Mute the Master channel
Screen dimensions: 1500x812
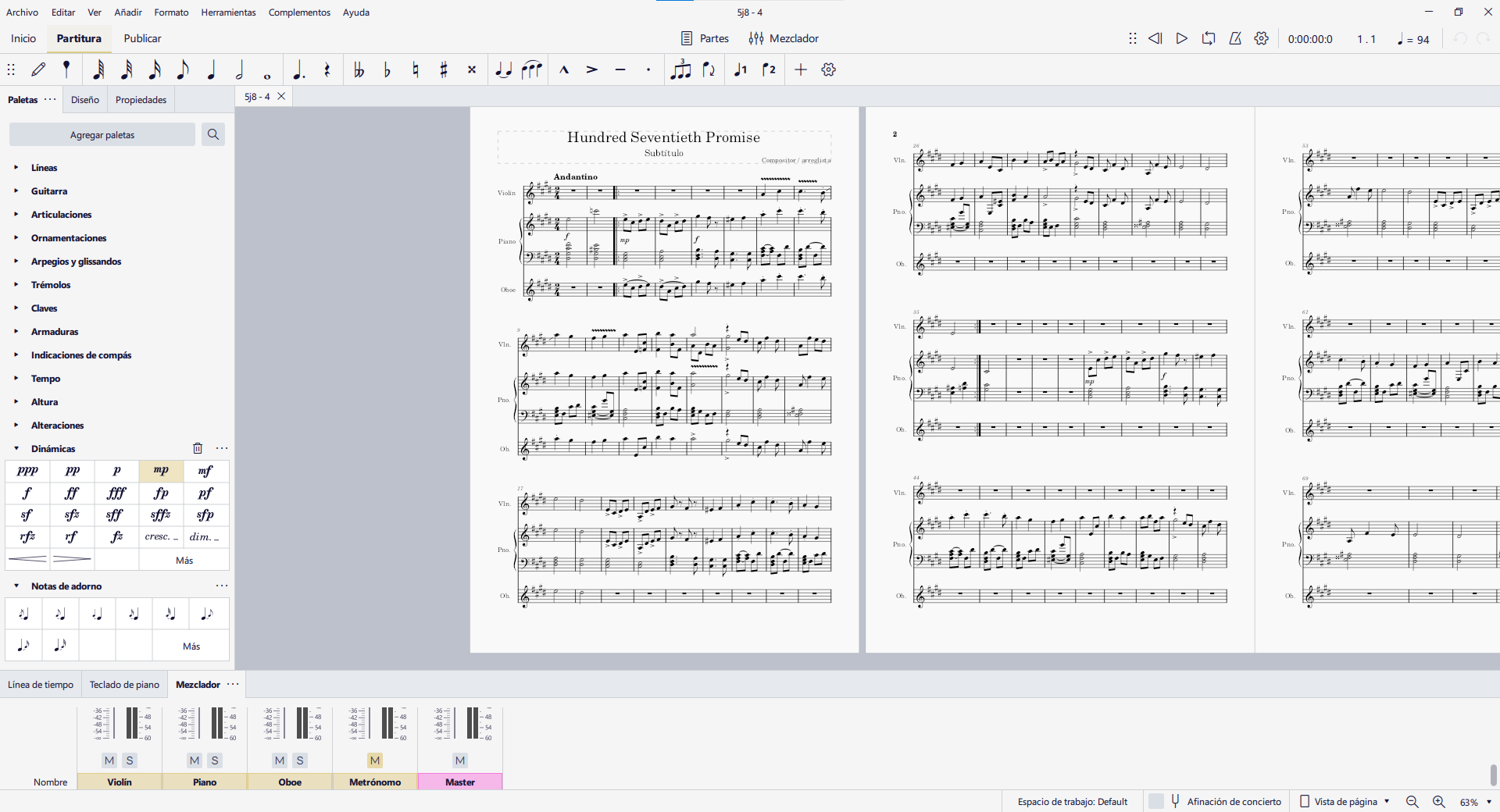[460, 760]
